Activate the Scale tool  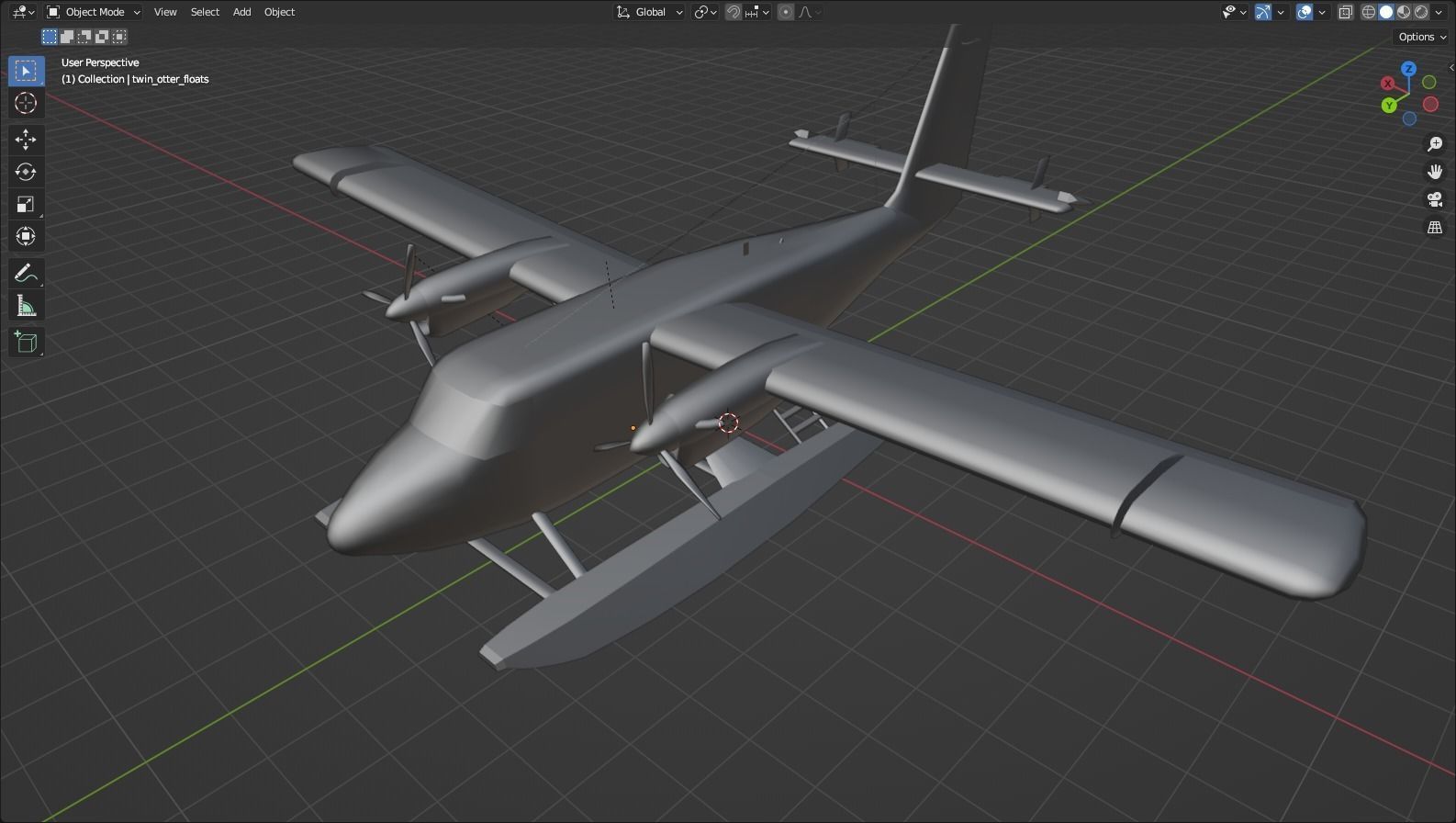[26, 204]
